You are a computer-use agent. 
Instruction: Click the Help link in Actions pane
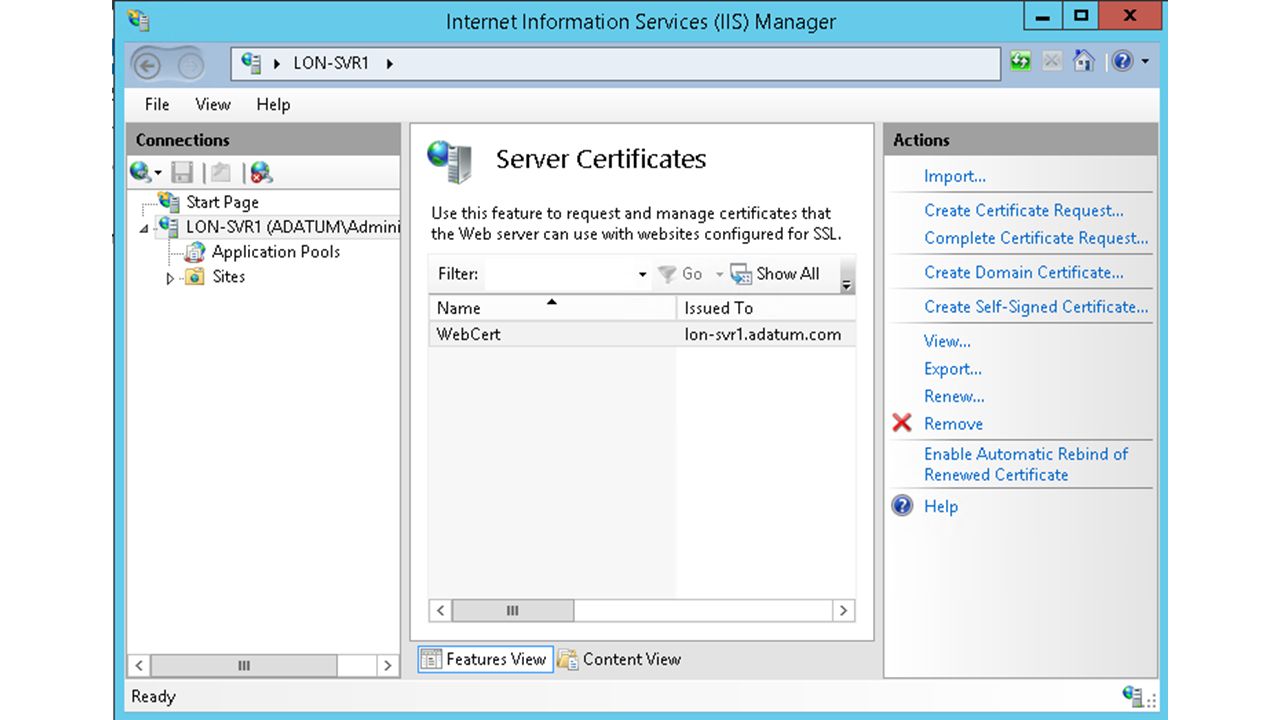[941, 506]
